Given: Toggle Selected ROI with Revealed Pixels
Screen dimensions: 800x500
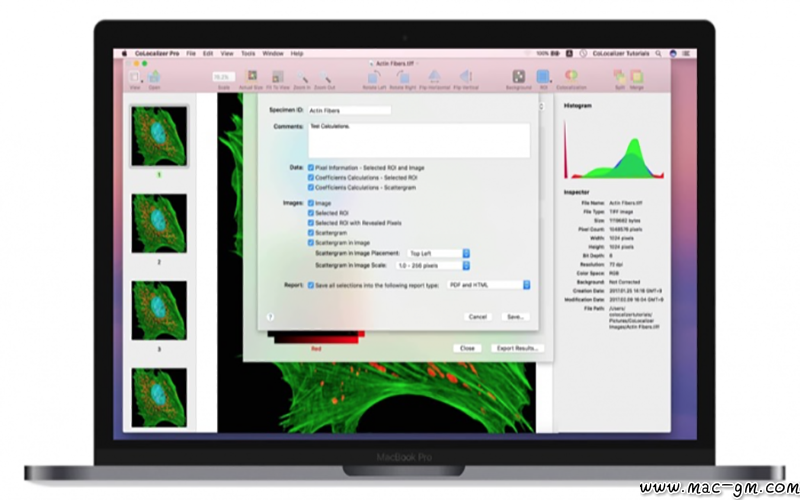Looking at the screenshot, I should tap(311, 223).
